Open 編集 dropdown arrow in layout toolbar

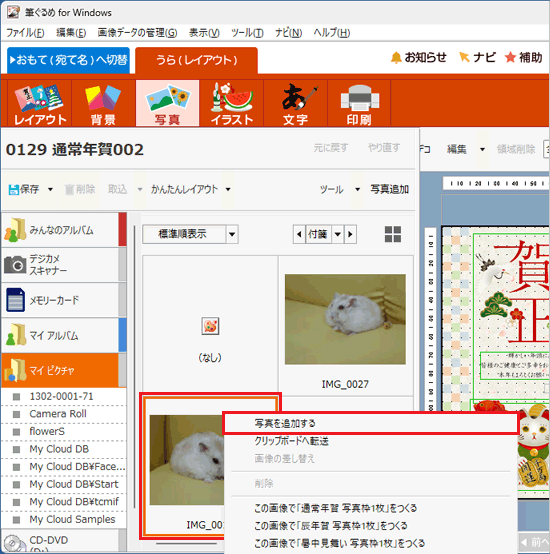pos(482,149)
